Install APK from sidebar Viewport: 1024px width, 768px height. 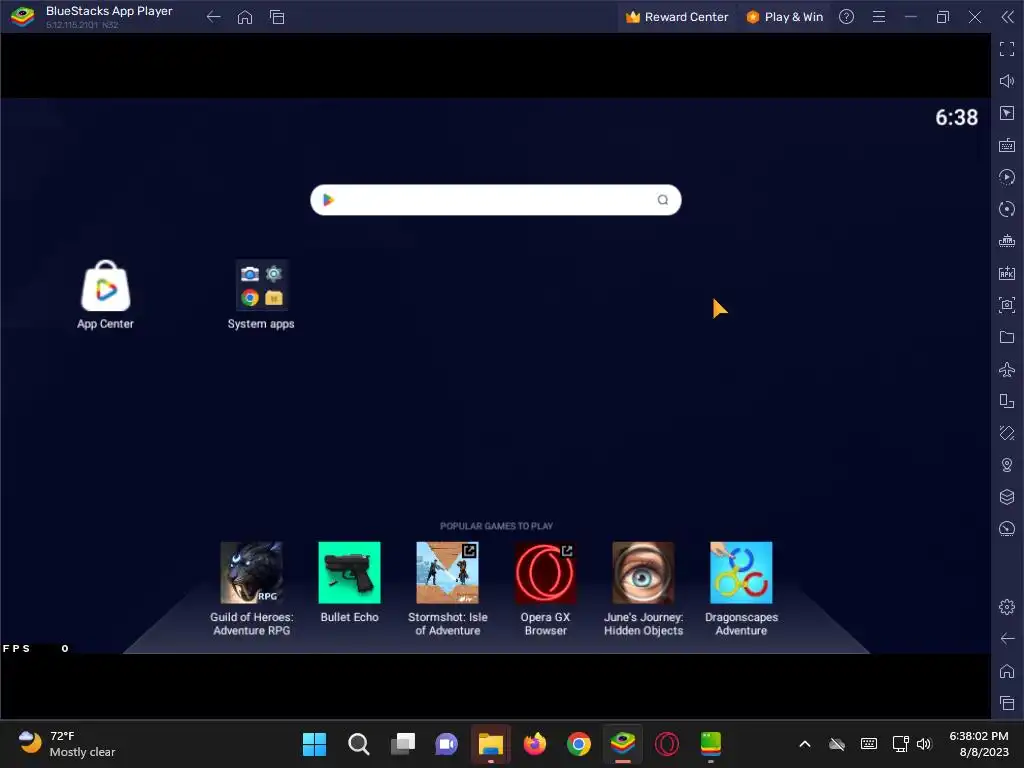point(1007,273)
